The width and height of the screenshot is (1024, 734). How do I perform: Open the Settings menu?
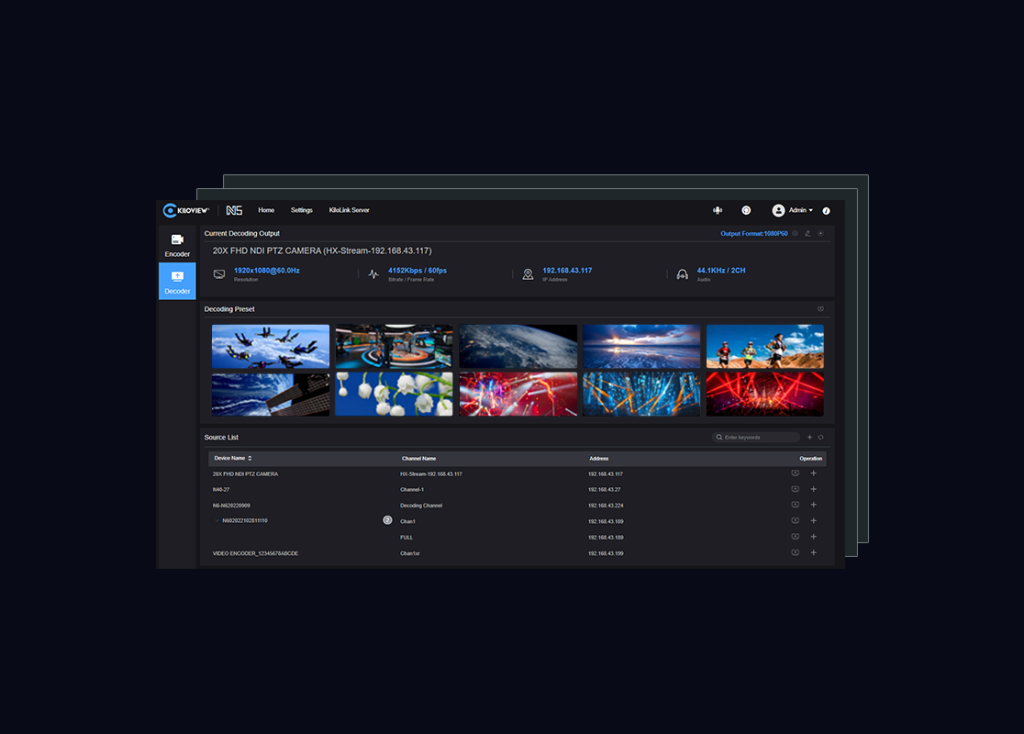click(301, 210)
